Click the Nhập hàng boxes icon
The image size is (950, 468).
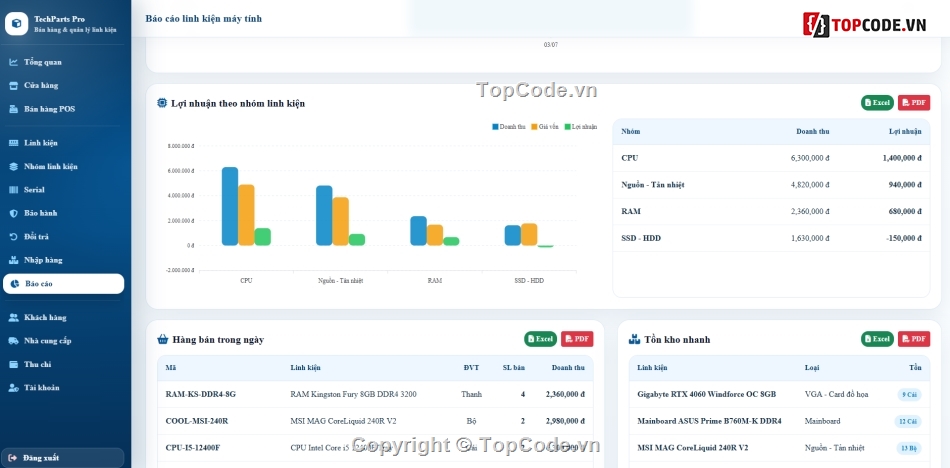[13, 260]
